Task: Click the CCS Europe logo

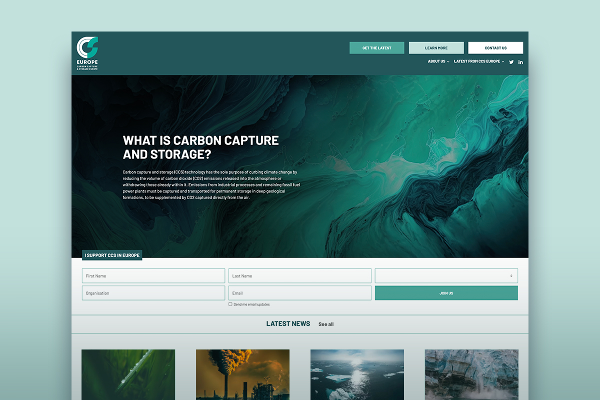Action: [x=87, y=53]
